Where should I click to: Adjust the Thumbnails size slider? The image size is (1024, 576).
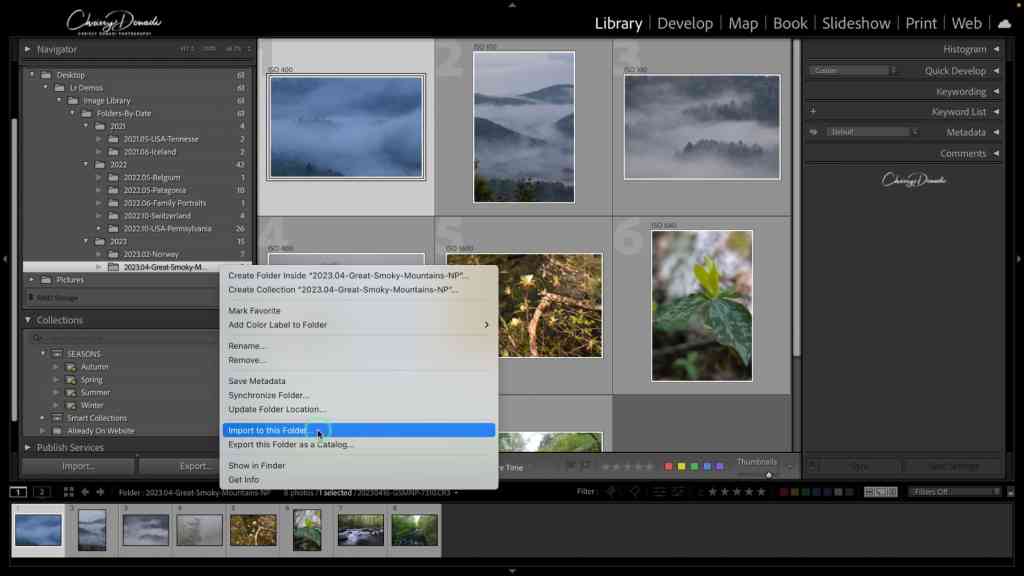pos(769,474)
